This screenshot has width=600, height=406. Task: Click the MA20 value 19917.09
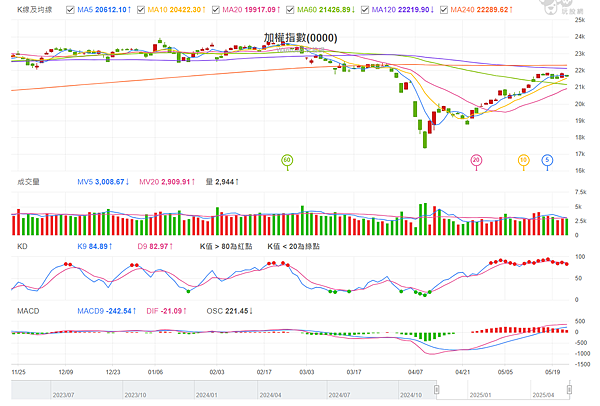click(259, 10)
